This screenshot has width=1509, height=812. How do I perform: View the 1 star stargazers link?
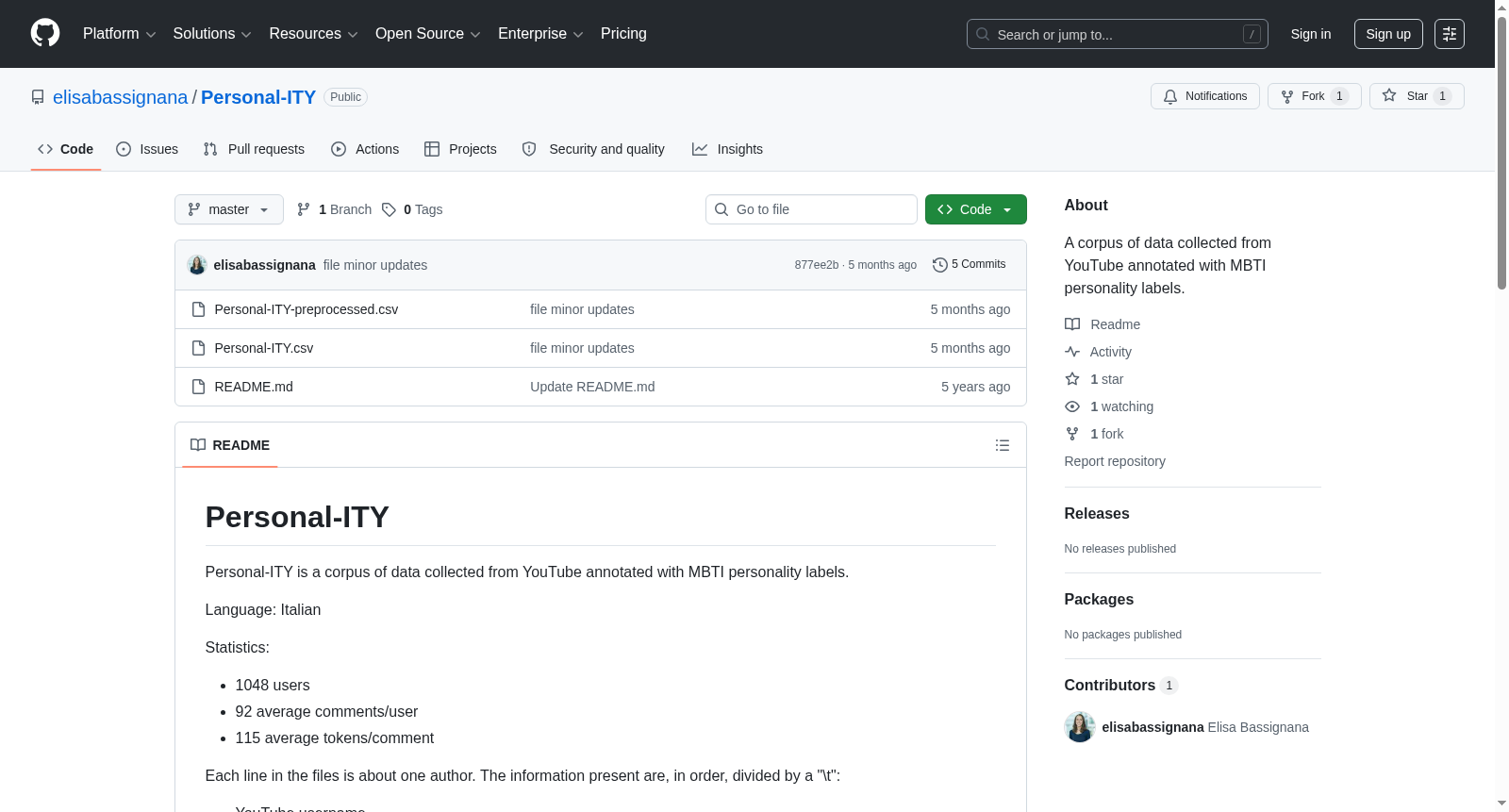click(1095, 379)
